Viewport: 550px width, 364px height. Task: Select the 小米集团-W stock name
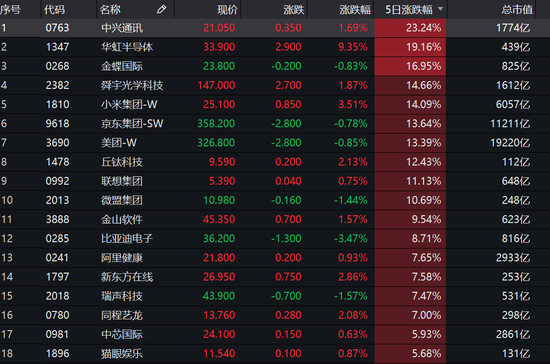(x=129, y=105)
